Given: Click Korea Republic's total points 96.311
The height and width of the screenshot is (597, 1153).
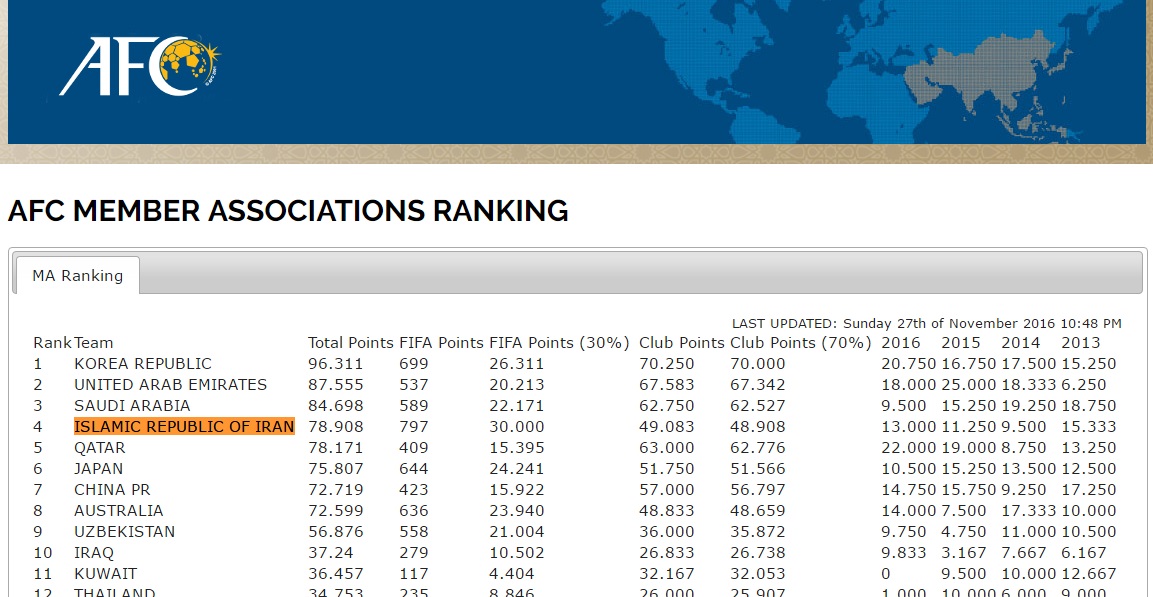Looking at the screenshot, I should tap(335, 364).
